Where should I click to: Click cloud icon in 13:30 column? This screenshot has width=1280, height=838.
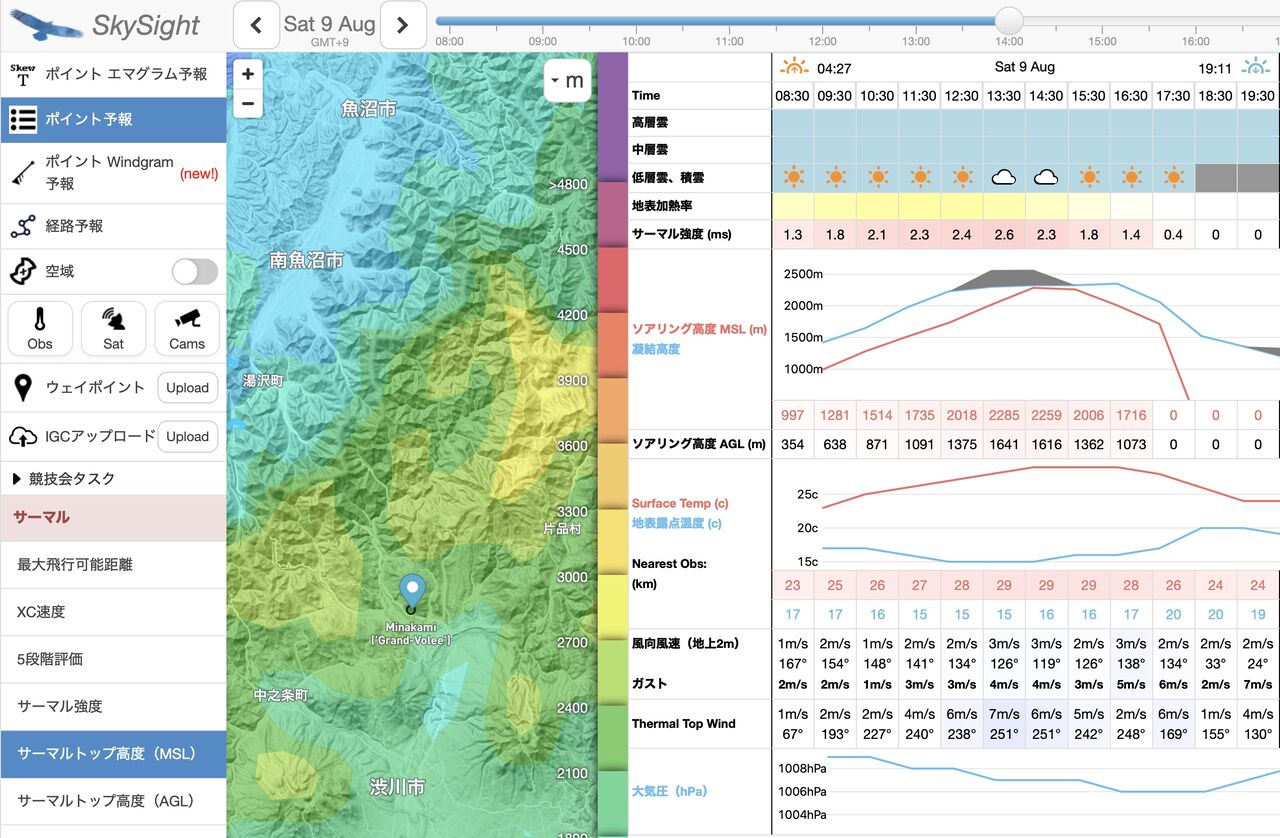click(x=1004, y=177)
